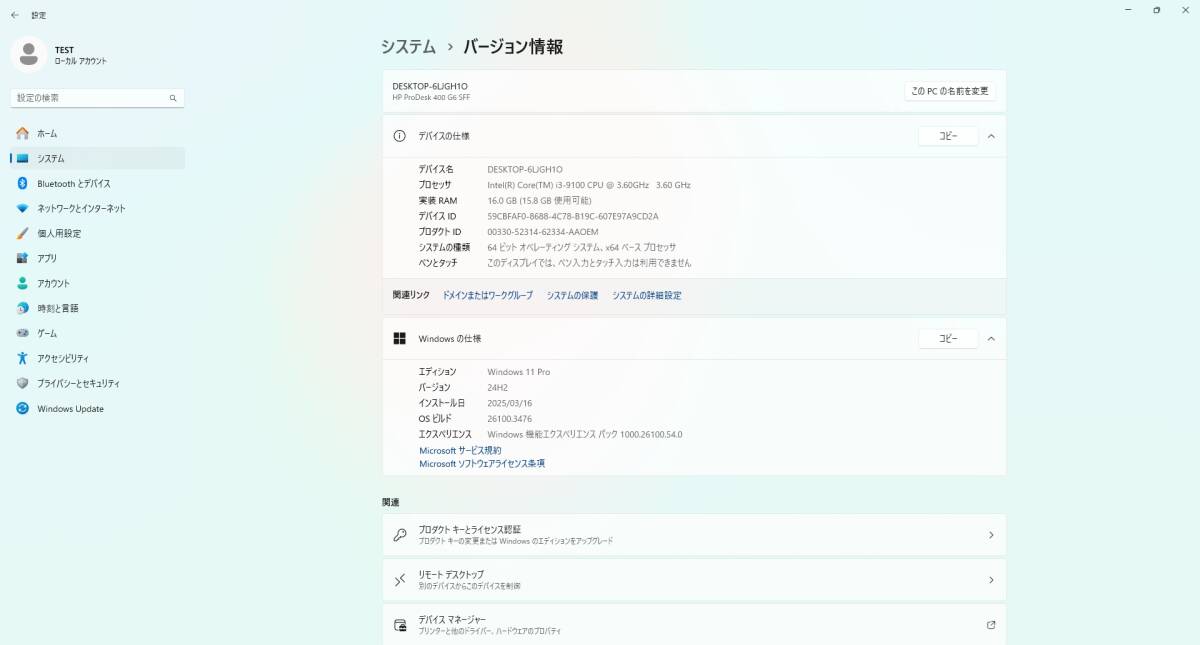The width and height of the screenshot is (1200, 645).
Task: Click the TEST ローカル アカウント profile
Action: tap(60, 55)
